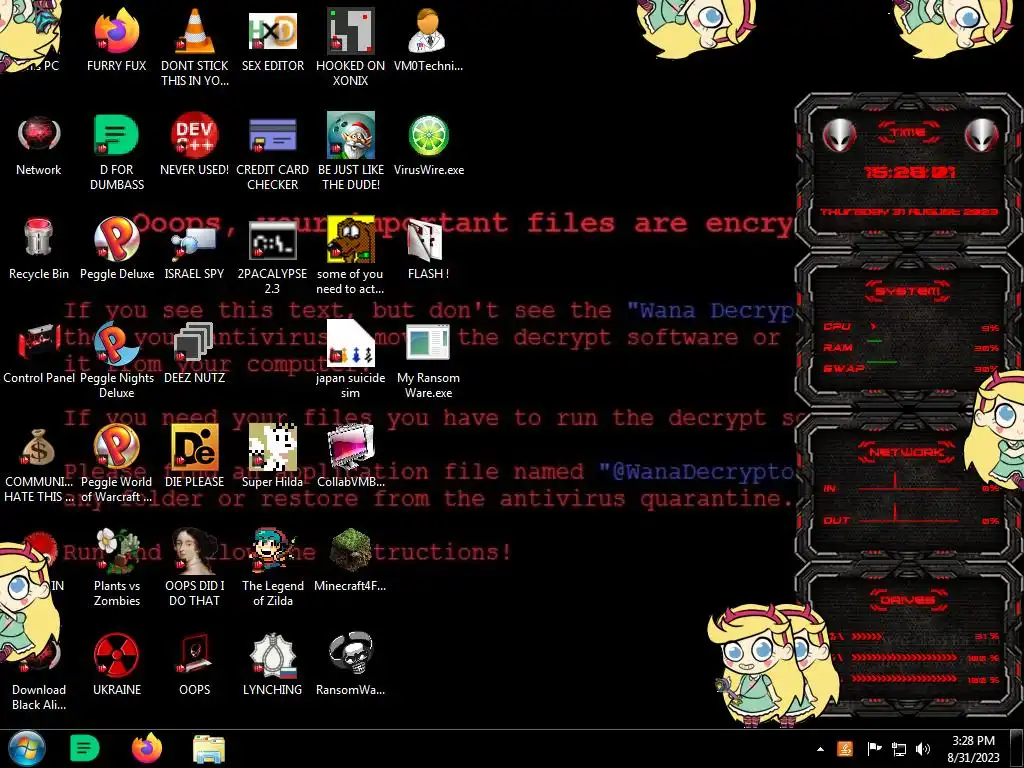Image resolution: width=1024 pixels, height=768 pixels.
Task: Open DIE PLEASE De icon
Action: tap(194, 447)
